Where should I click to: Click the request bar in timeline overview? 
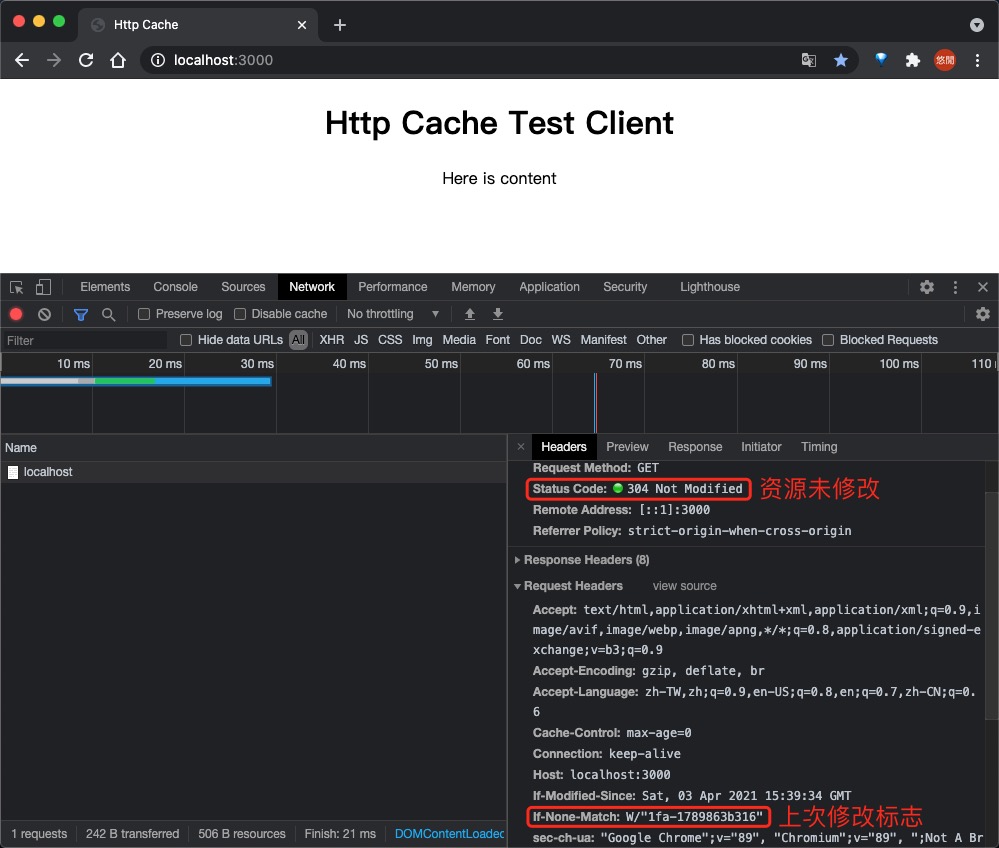[136, 381]
